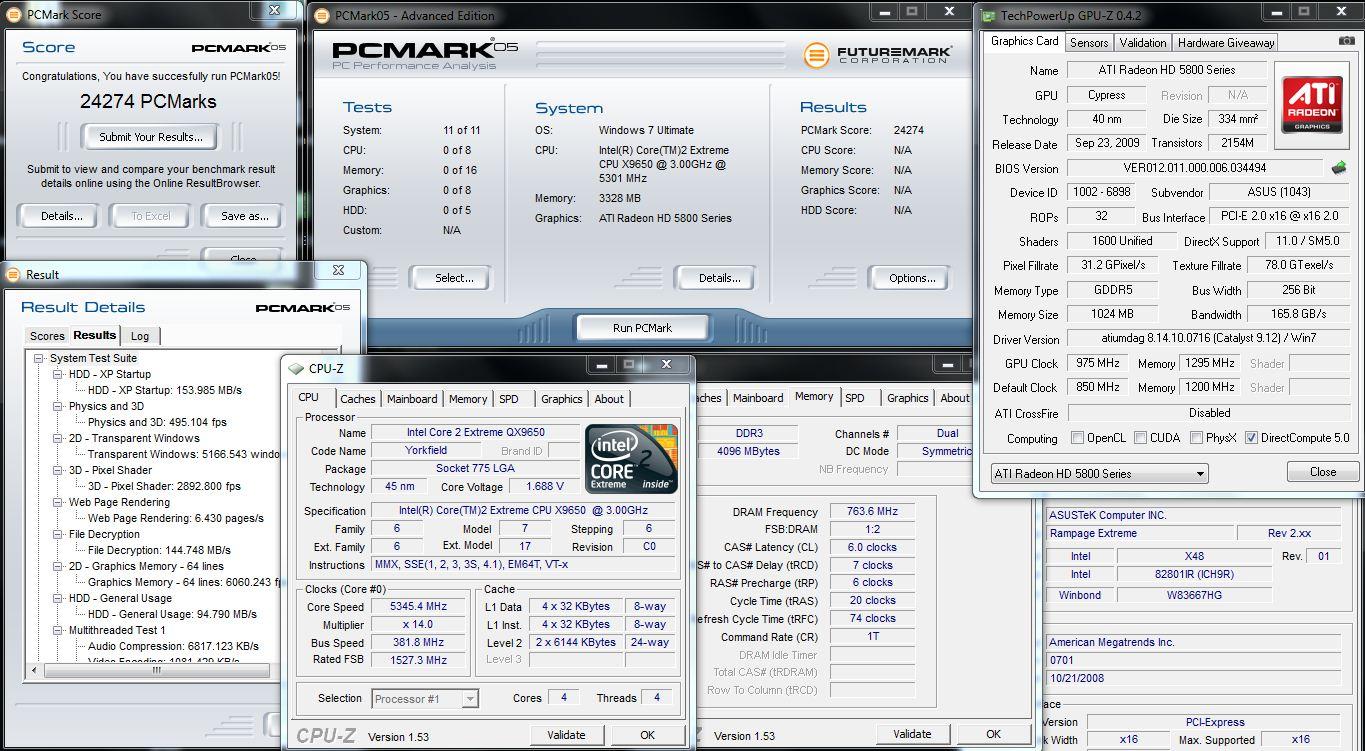
Task: Click the Intel Core 2 Extreme logo
Action: (x=632, y=461)
